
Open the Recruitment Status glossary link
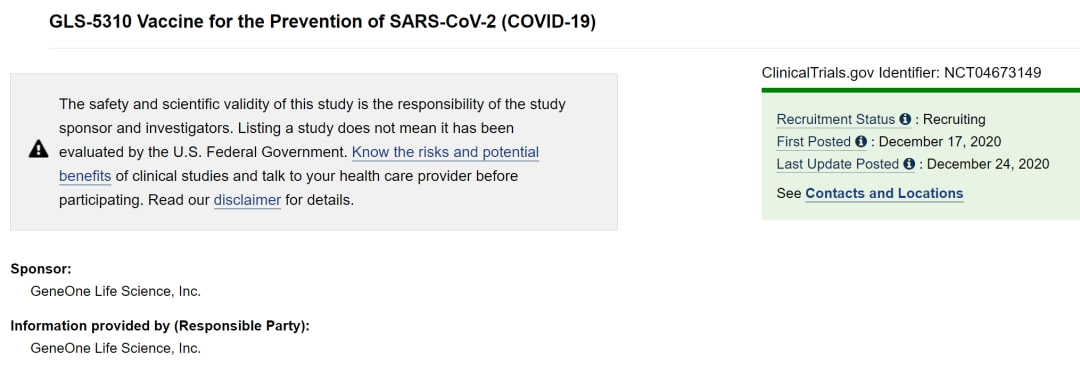(x=835, y=119)
